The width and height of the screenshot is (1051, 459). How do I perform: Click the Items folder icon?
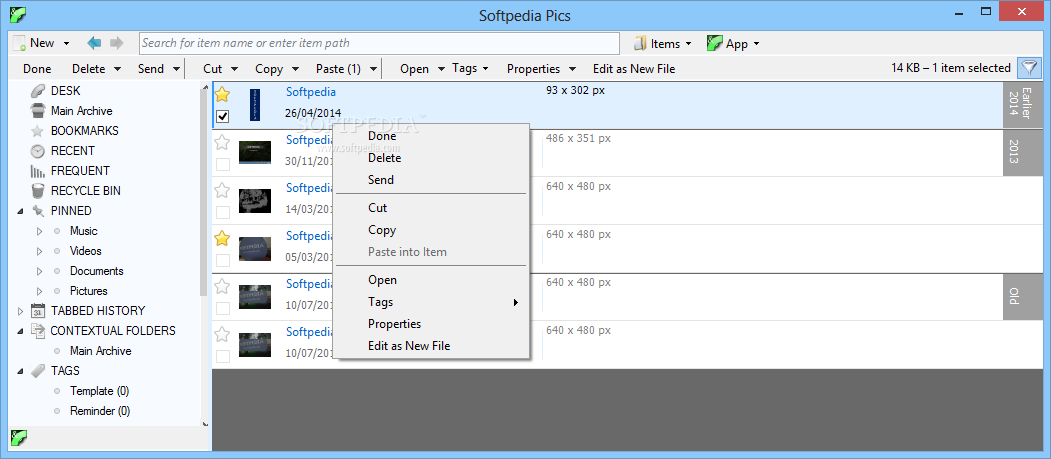(x=641, y=44)
